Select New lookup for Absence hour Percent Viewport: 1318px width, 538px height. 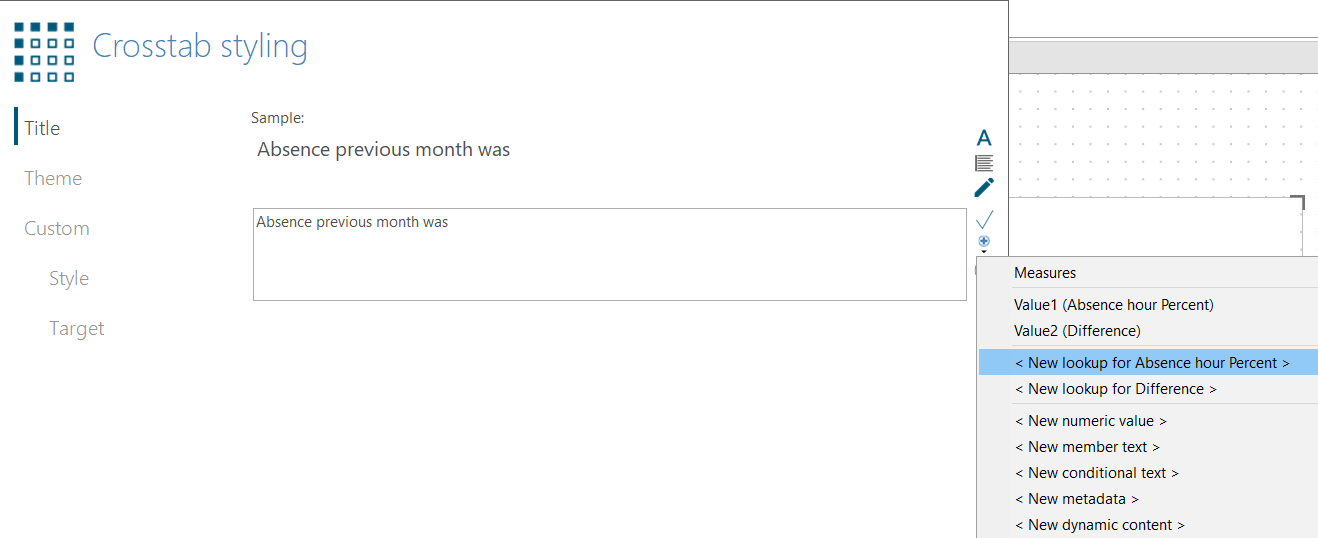(1148, 363)
